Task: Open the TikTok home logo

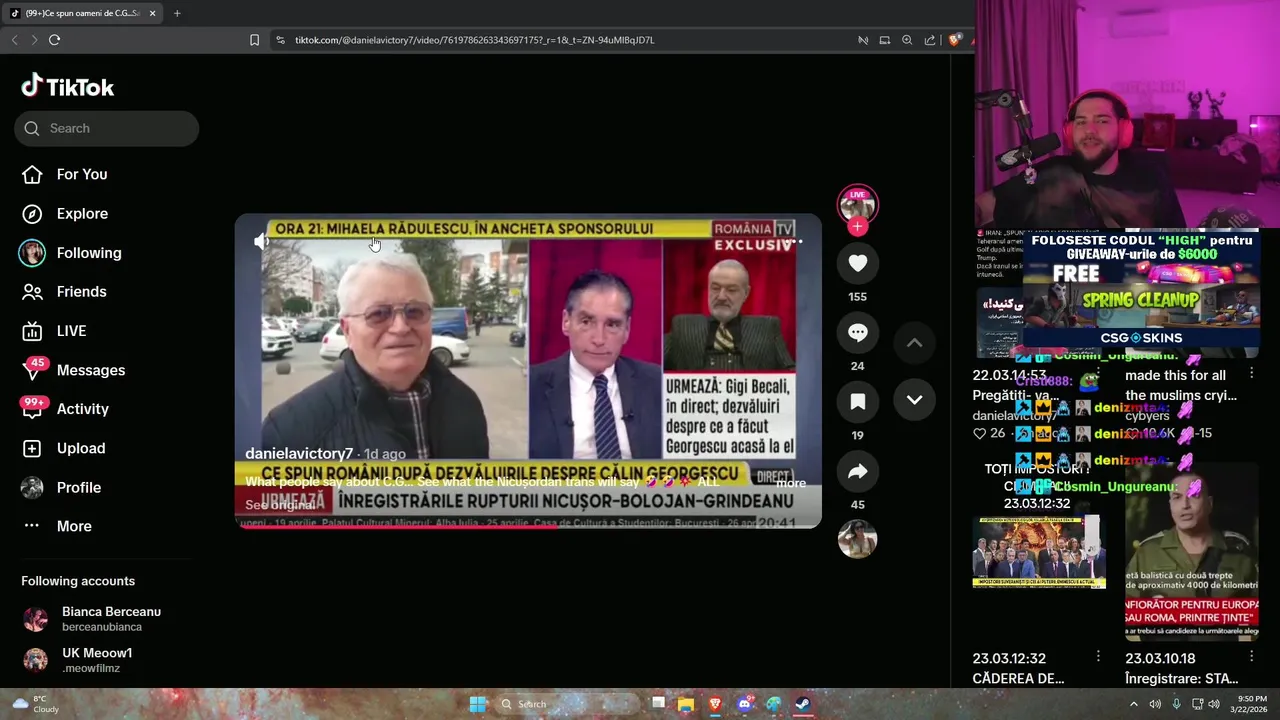Action: coord(68,87)
